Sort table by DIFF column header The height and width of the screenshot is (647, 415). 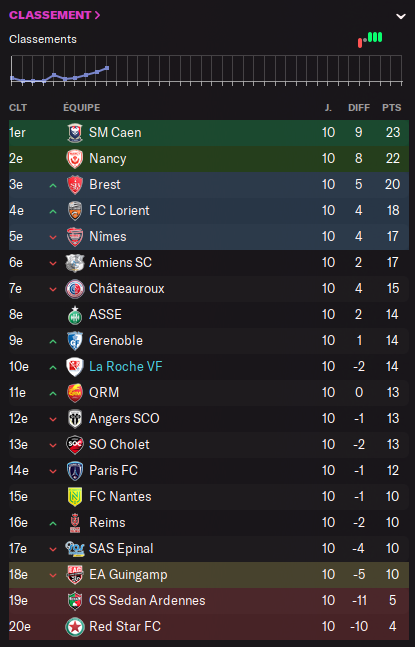(359, 108)
